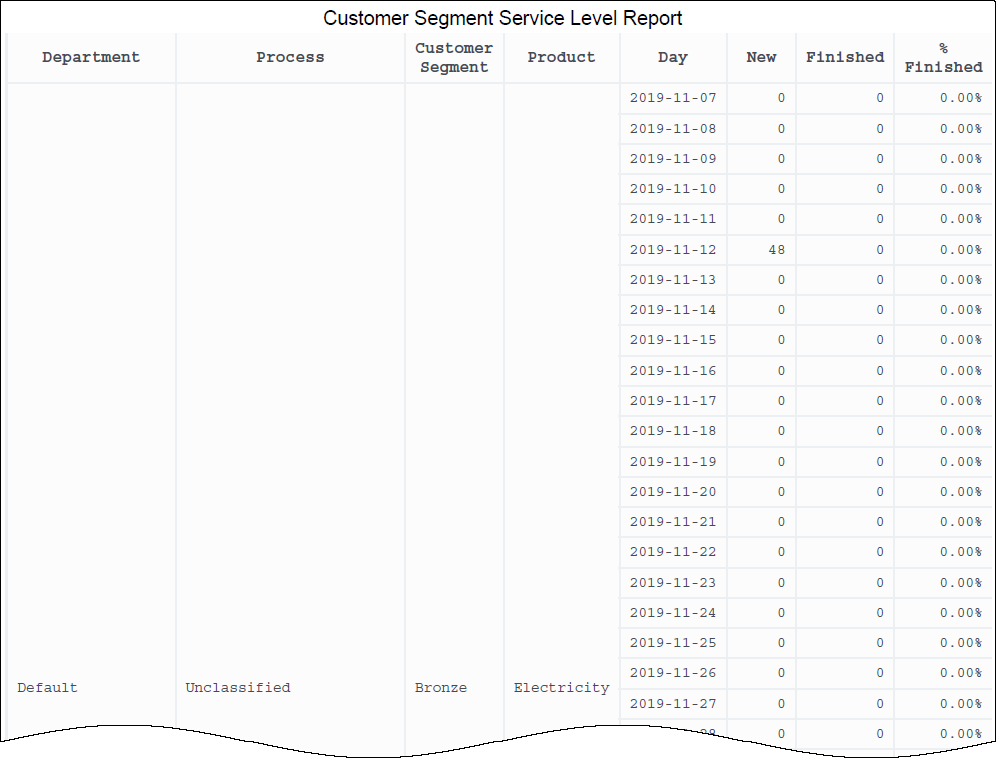Click the New column header
This screenshot has height=759, width=996.
coord(761,58)
